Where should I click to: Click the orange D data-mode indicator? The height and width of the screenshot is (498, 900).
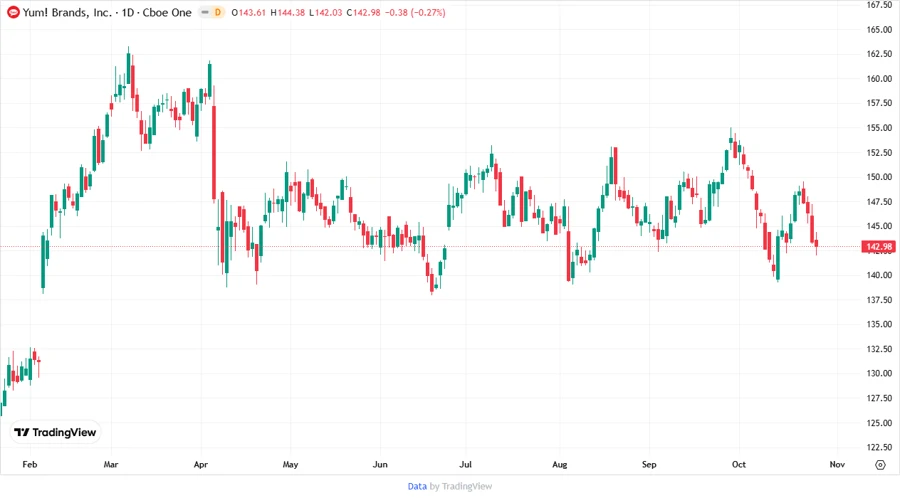tap(218, 12)
